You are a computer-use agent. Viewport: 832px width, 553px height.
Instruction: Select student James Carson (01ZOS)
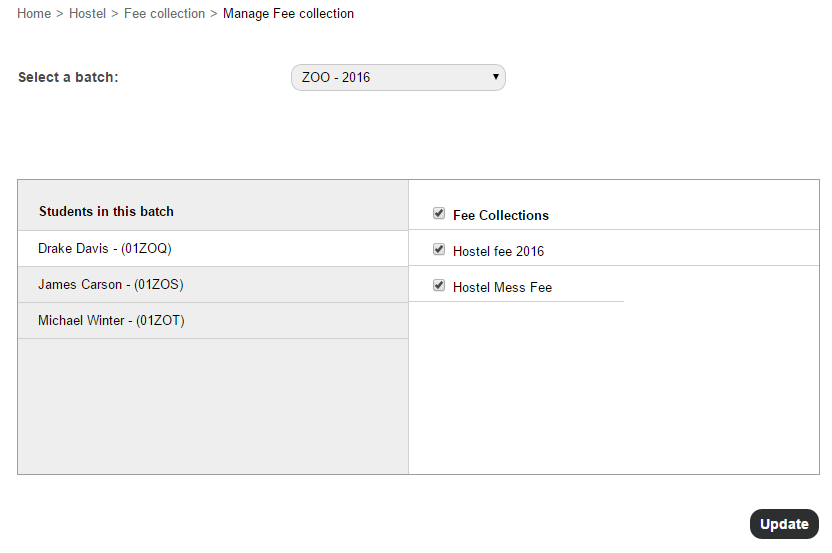click(213, 284)
